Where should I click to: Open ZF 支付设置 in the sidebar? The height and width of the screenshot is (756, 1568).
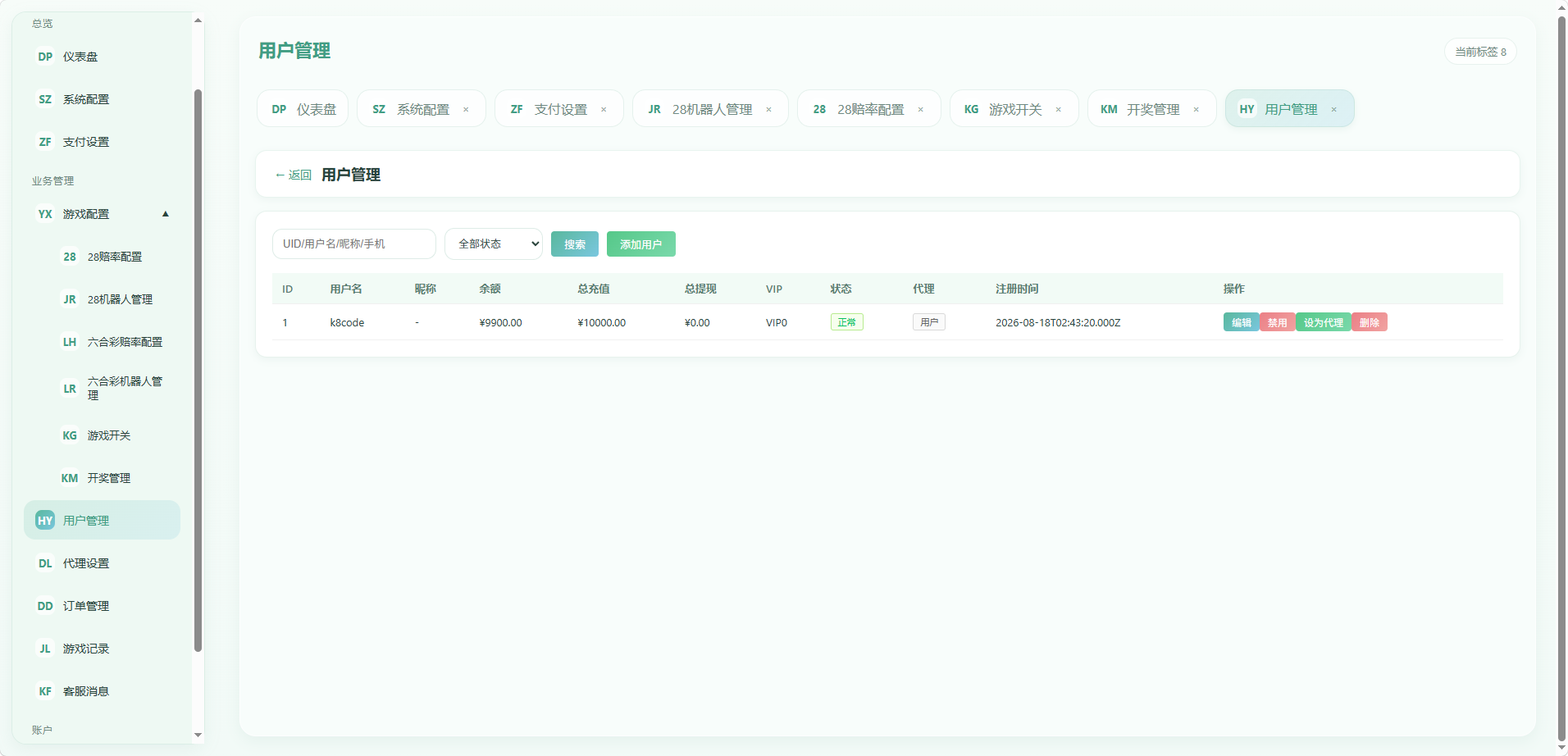click(x=102, y=142)
